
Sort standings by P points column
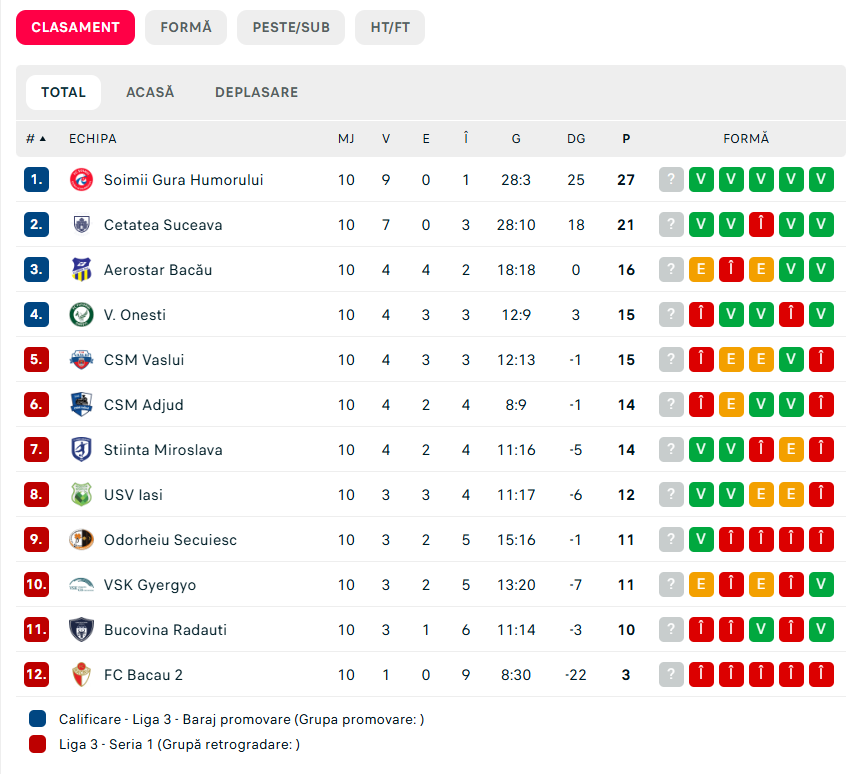click(626, 139)
